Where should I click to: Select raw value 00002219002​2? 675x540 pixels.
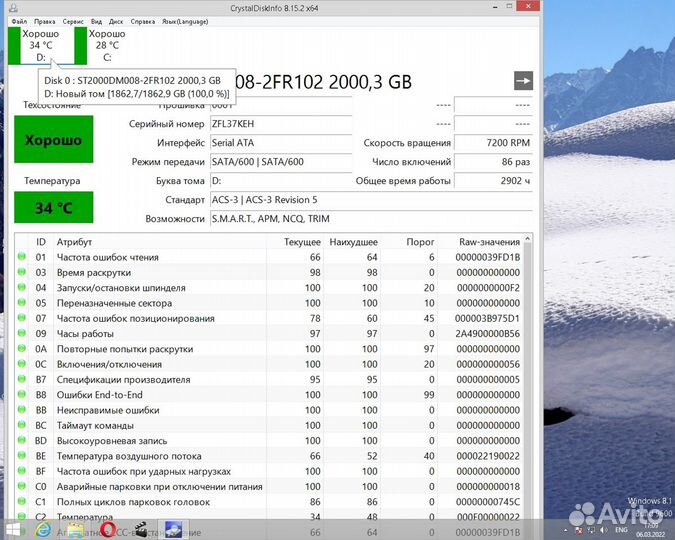pyautogui.click(x=488, y=456)
